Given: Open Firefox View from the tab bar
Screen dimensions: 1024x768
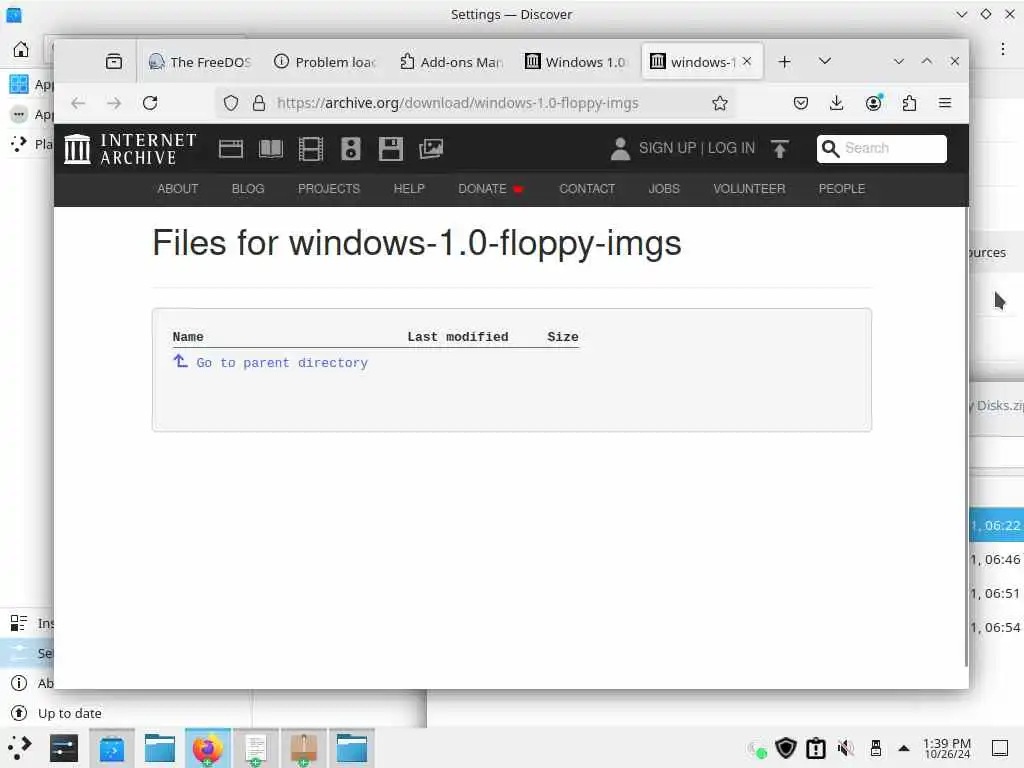Looking at the screenshot, I should pyautogui.click(x=114, y=61).
